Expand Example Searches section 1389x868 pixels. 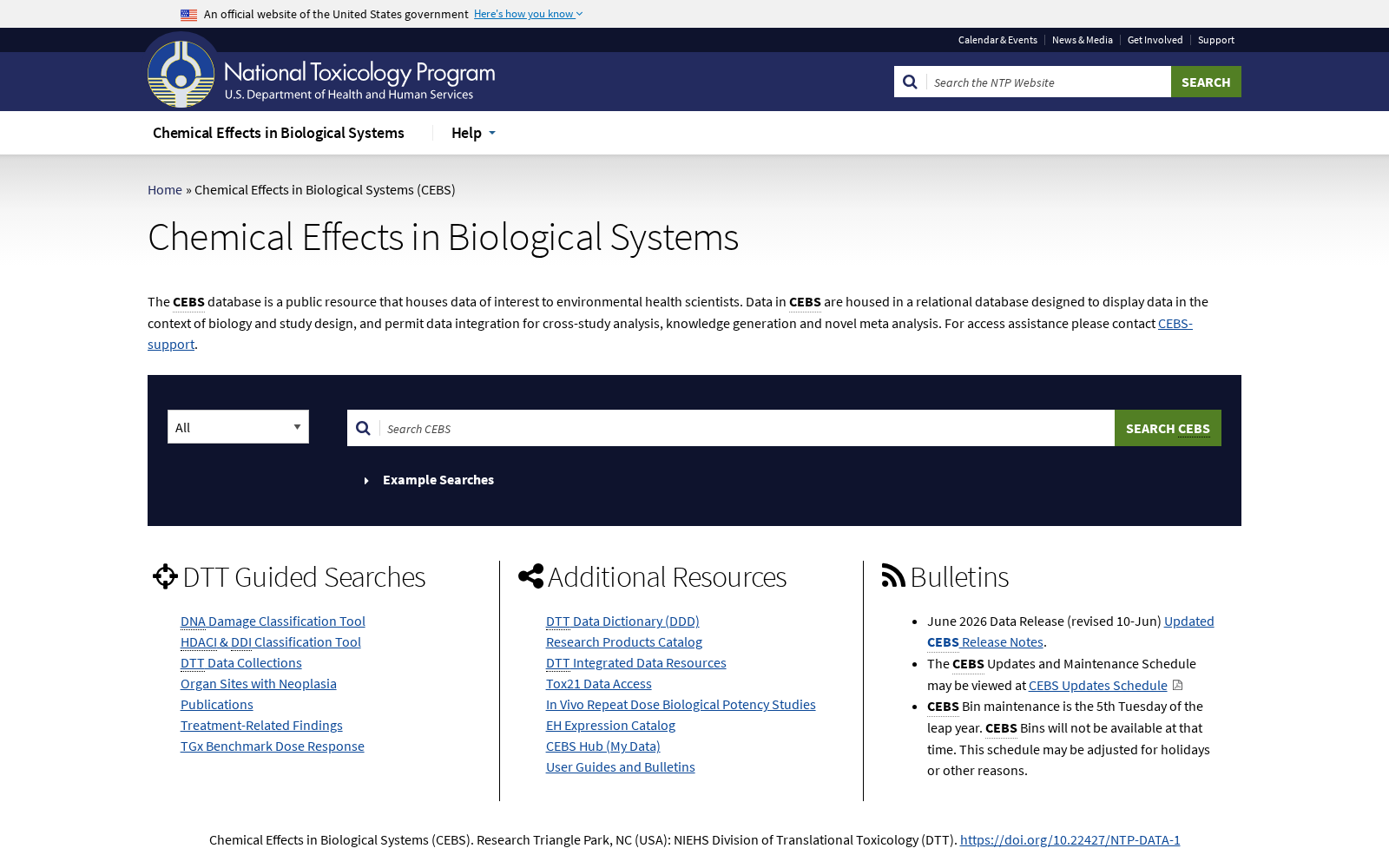tap(430, 480)
